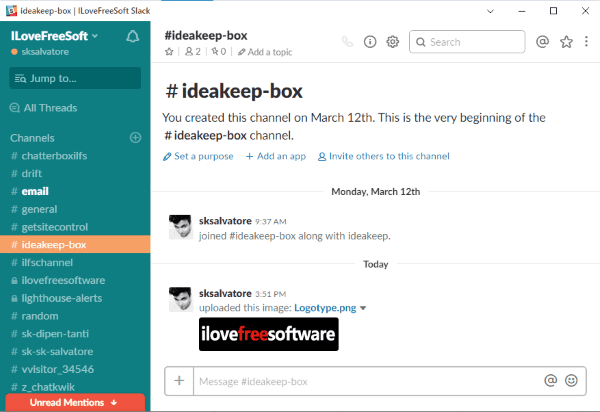Click the message input field
600x412 pixels.
(365, 381)
